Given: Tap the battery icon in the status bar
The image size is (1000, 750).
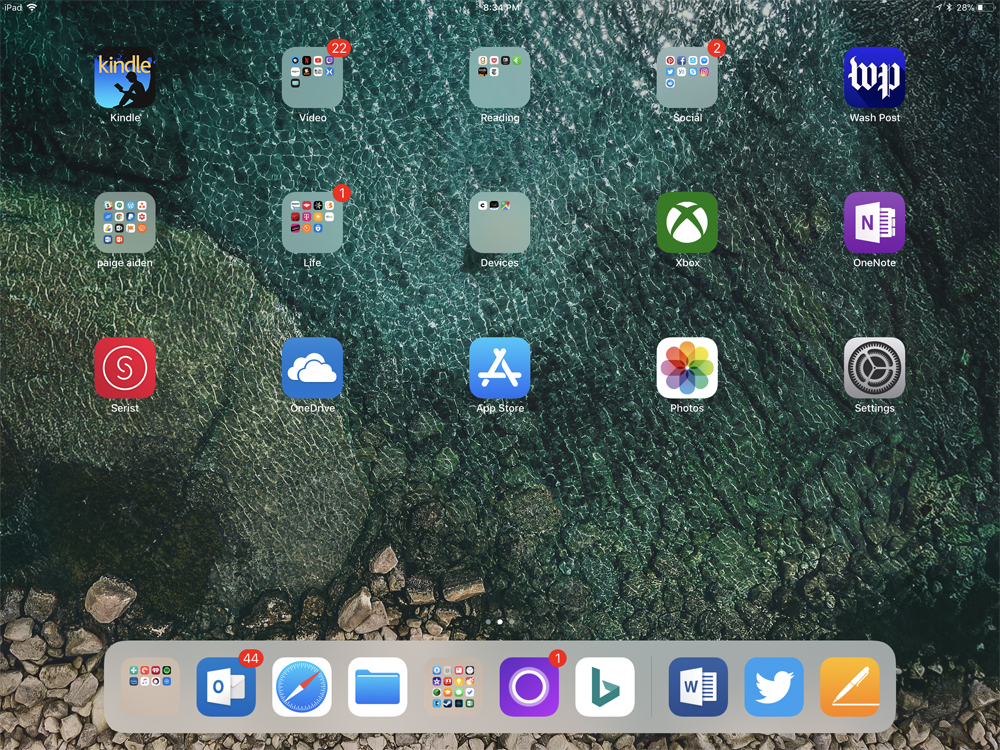Looking at the screenshot, I should (985, 8).
